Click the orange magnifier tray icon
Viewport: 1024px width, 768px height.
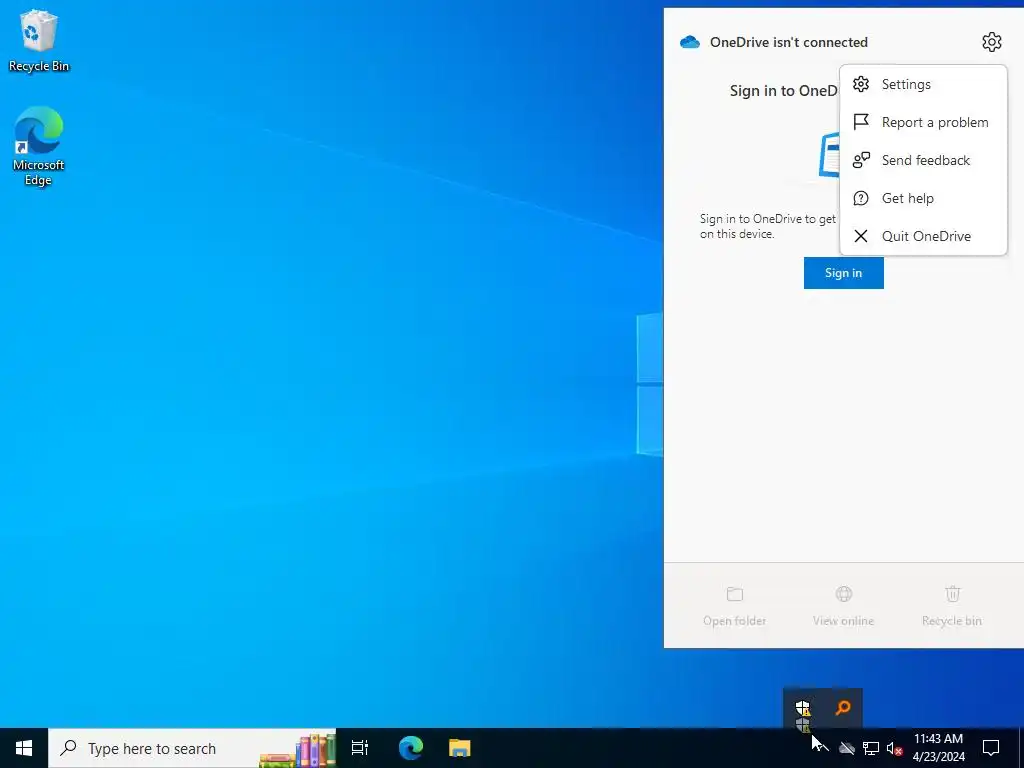point(843,707)
